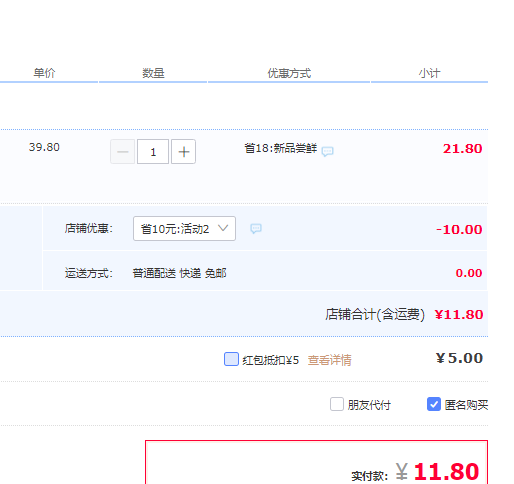
Task: Click the 小计 column header
Action: (429, 73)
